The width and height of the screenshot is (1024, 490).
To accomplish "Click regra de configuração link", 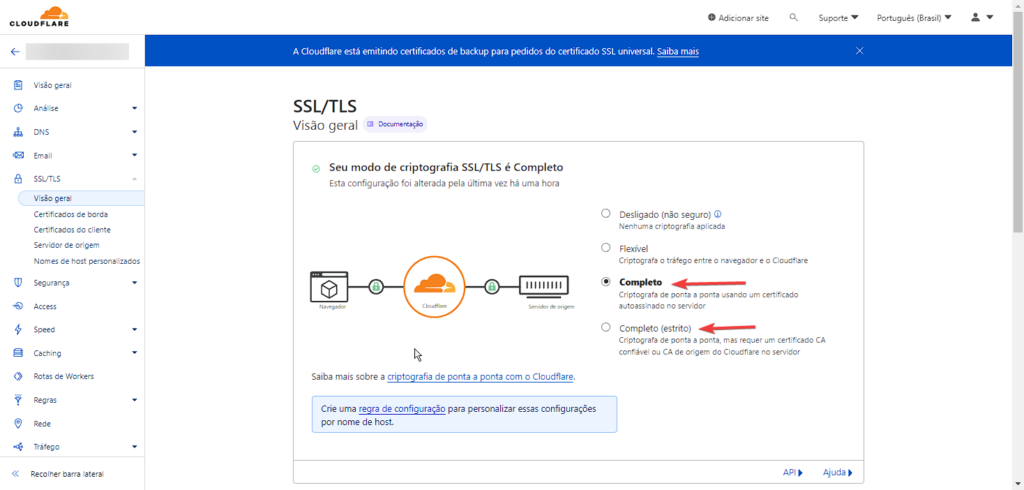I will [402, 408].
